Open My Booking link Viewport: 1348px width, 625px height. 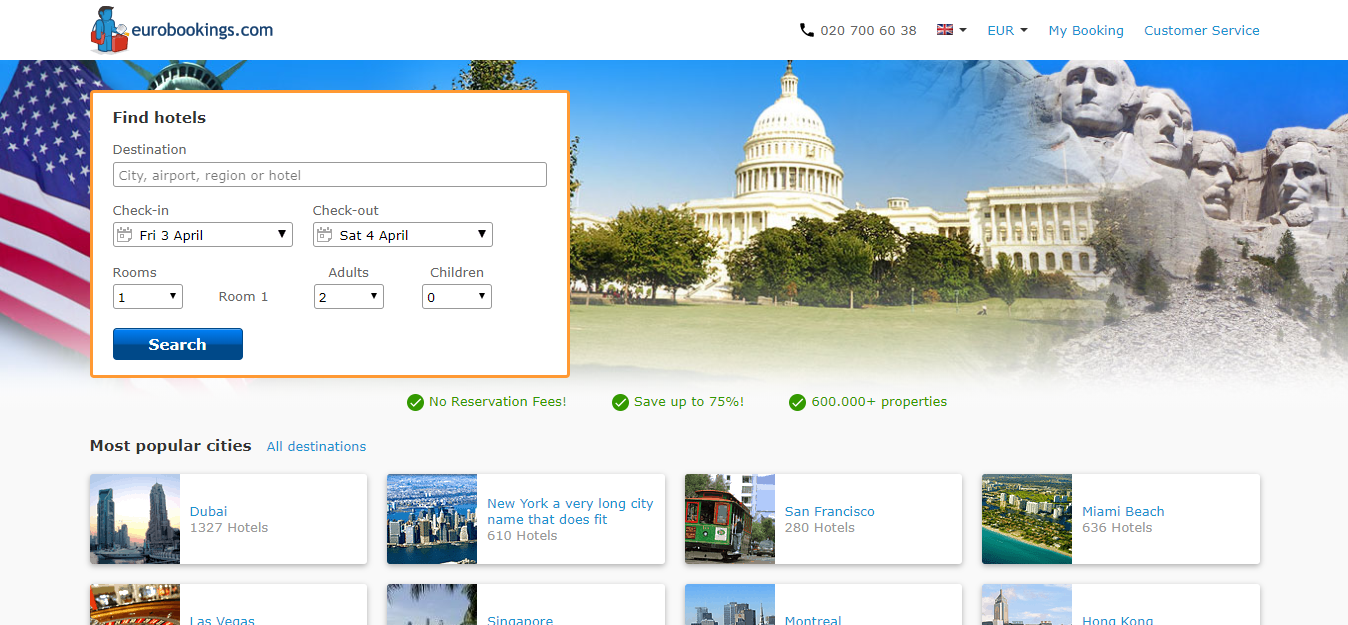(1086, 30)
